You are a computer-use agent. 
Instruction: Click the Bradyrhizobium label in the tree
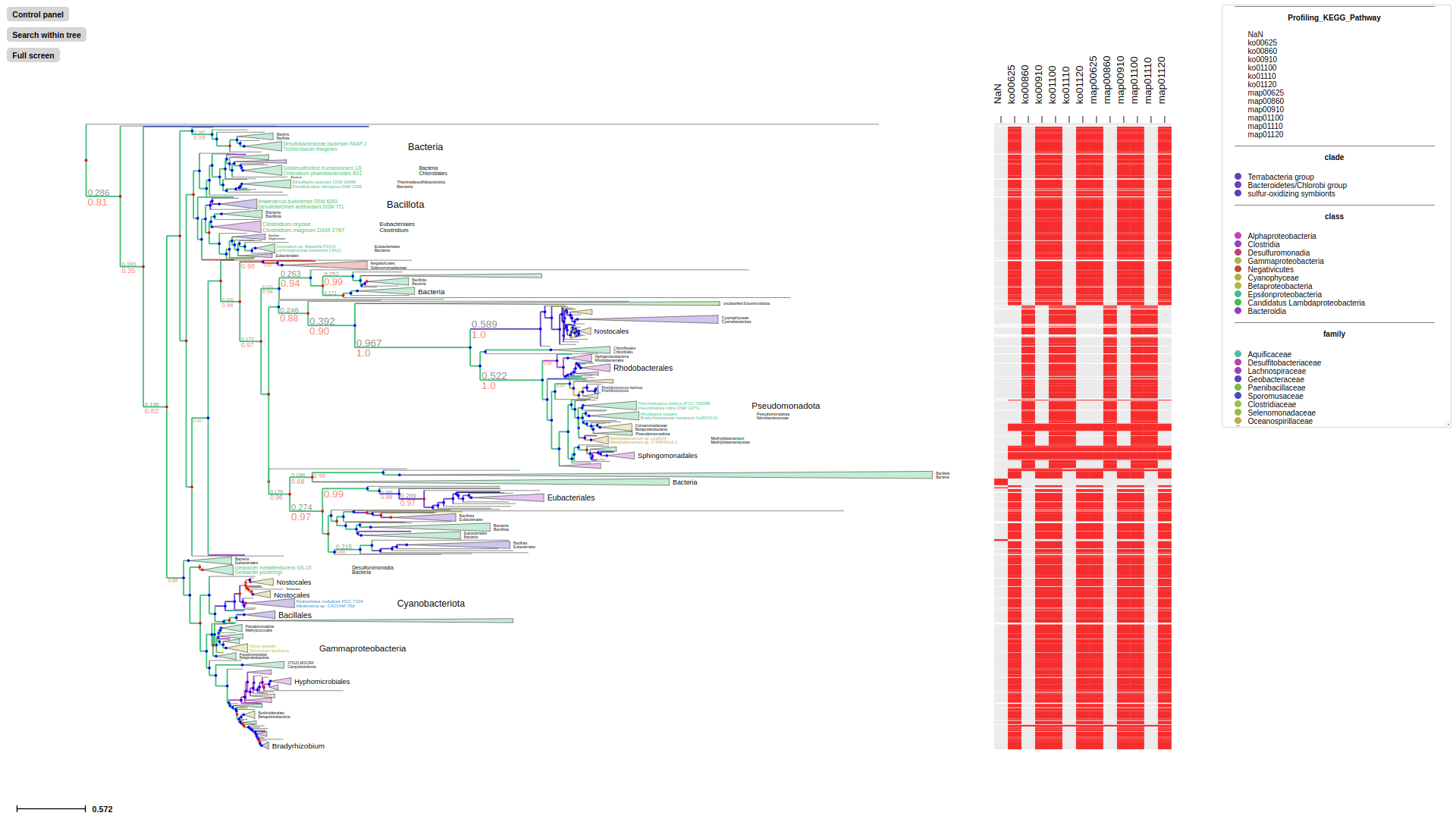click(298, 746)
